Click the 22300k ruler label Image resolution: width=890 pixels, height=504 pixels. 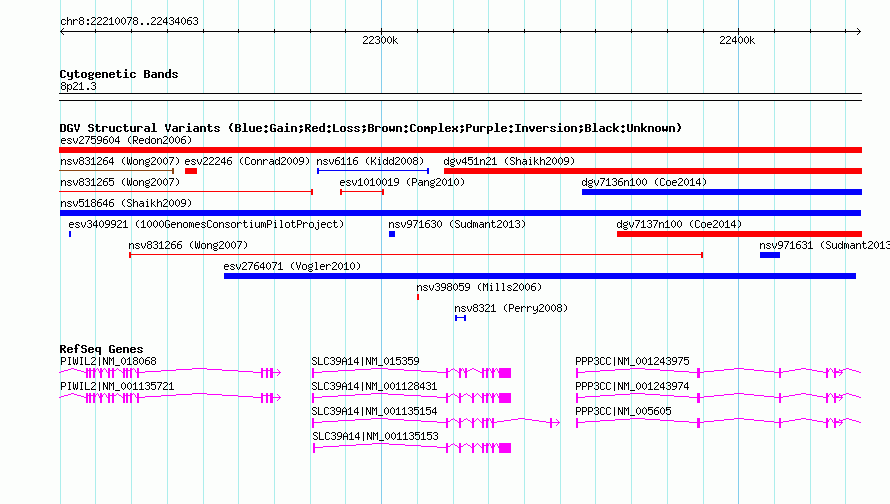[380, 40]
